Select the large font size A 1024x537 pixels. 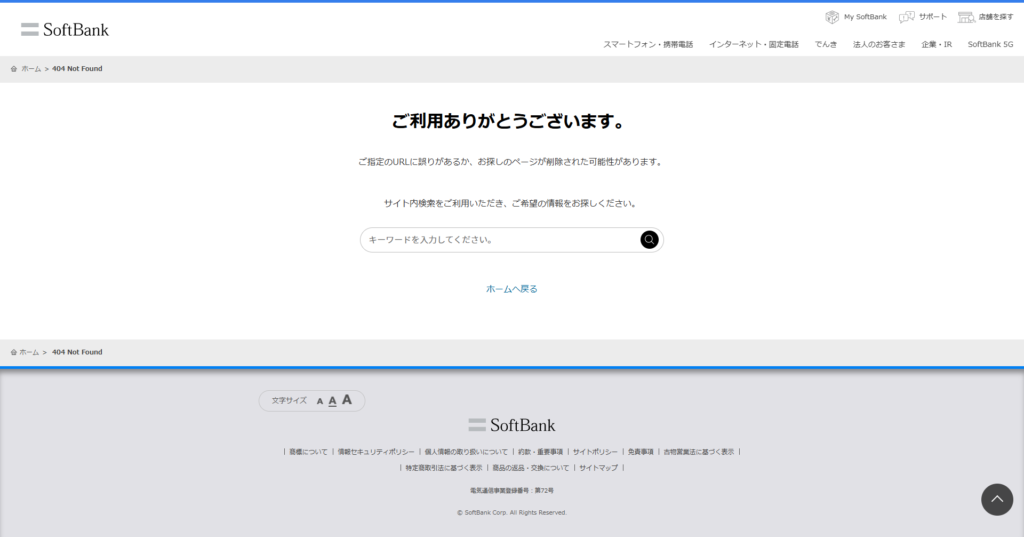click(x=347, y=400)
